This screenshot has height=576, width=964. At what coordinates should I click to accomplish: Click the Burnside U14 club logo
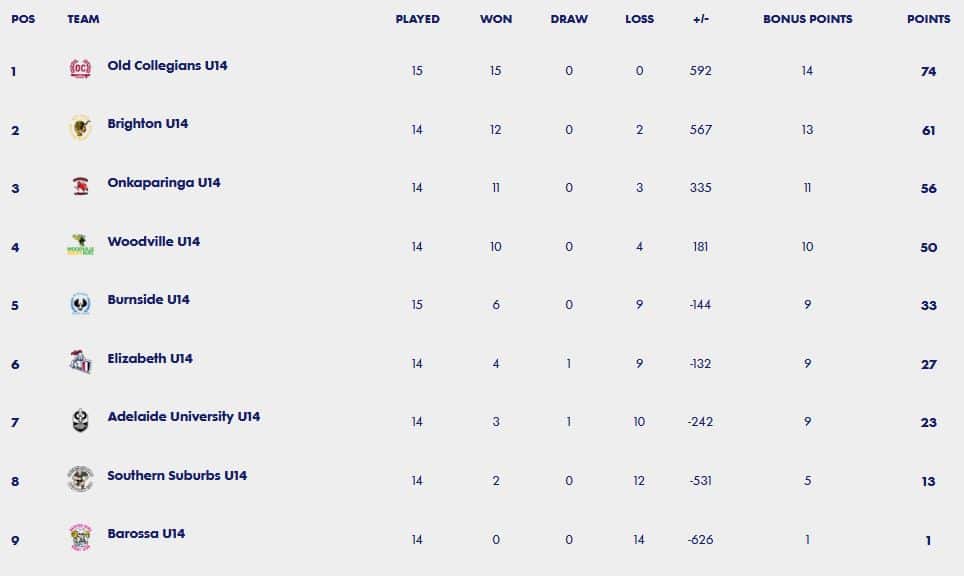81,303
